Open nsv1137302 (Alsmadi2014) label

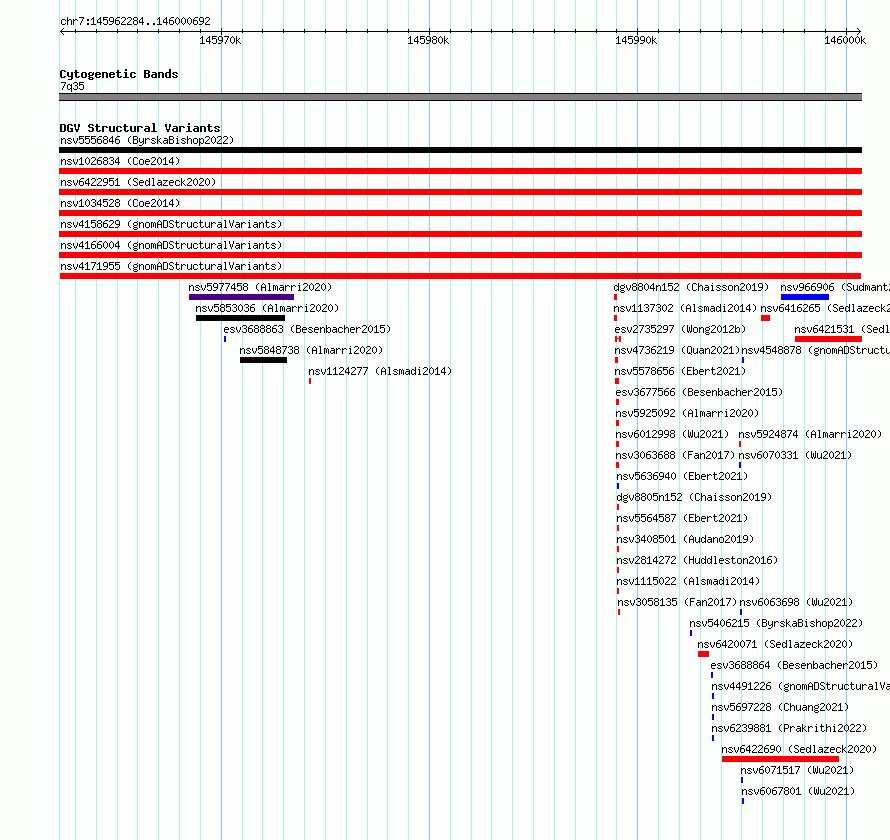pos(685,308)
